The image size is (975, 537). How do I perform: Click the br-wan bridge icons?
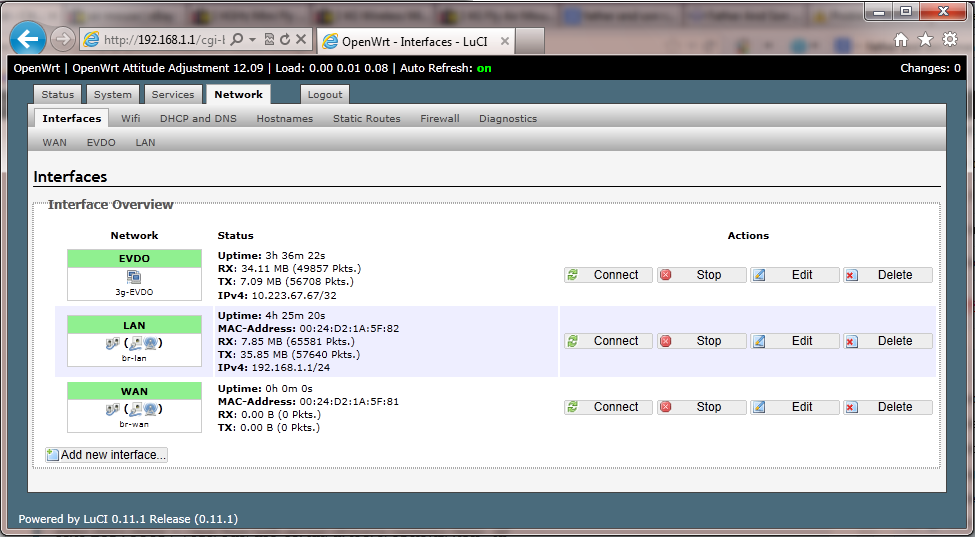coord(134,409)
